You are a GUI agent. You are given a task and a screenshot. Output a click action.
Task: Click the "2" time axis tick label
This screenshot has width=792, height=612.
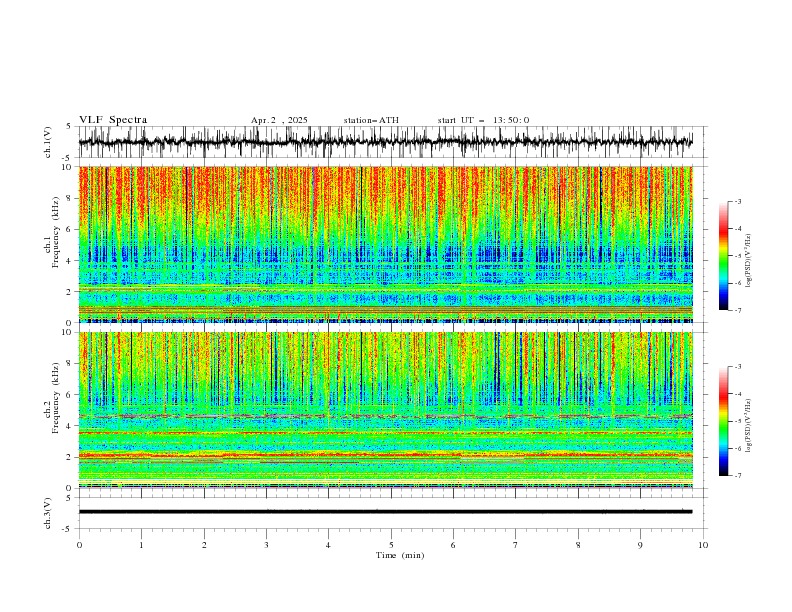coord(204,545)
